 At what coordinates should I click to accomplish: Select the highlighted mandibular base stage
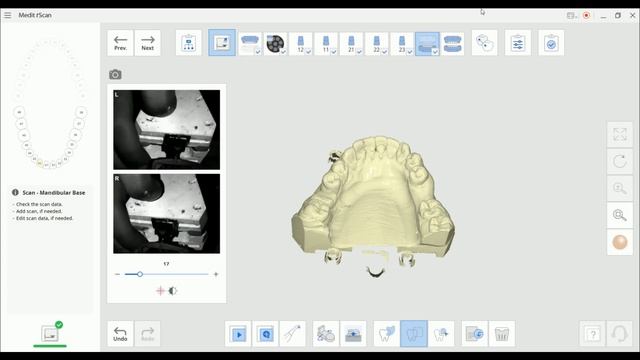point(427,44)
